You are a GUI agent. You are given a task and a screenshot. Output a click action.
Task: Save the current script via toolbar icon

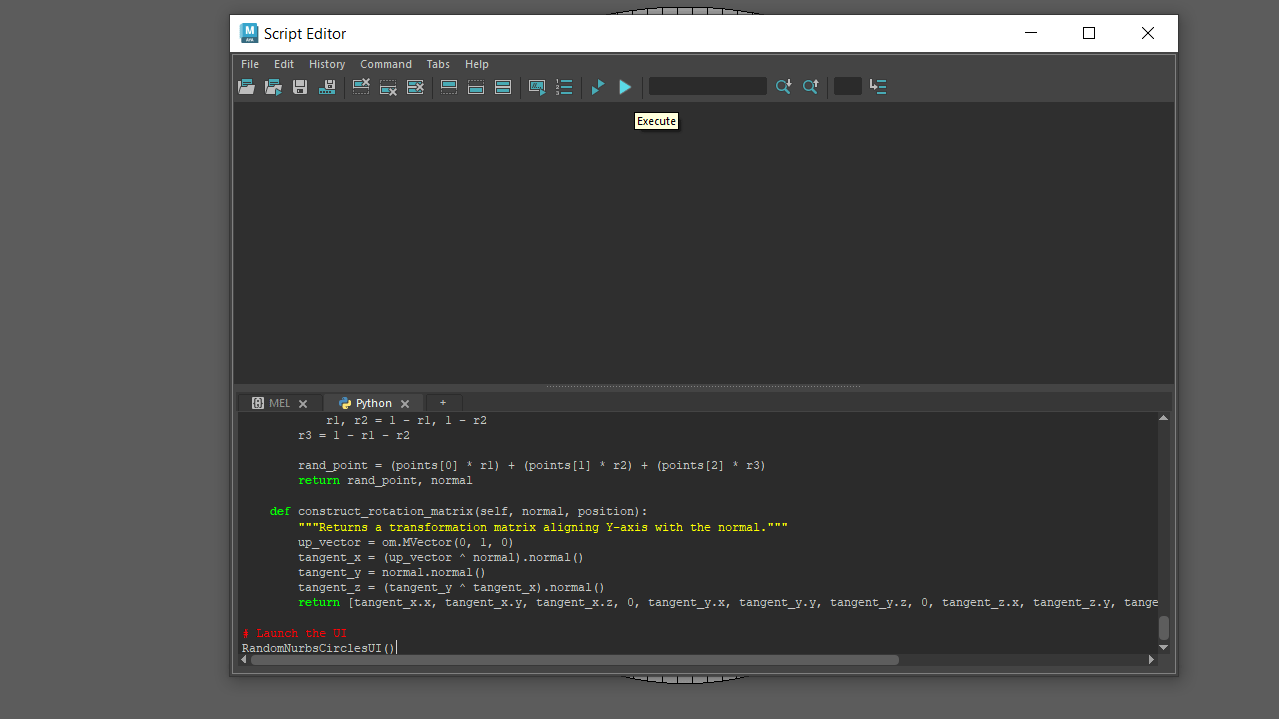(299, 86)
